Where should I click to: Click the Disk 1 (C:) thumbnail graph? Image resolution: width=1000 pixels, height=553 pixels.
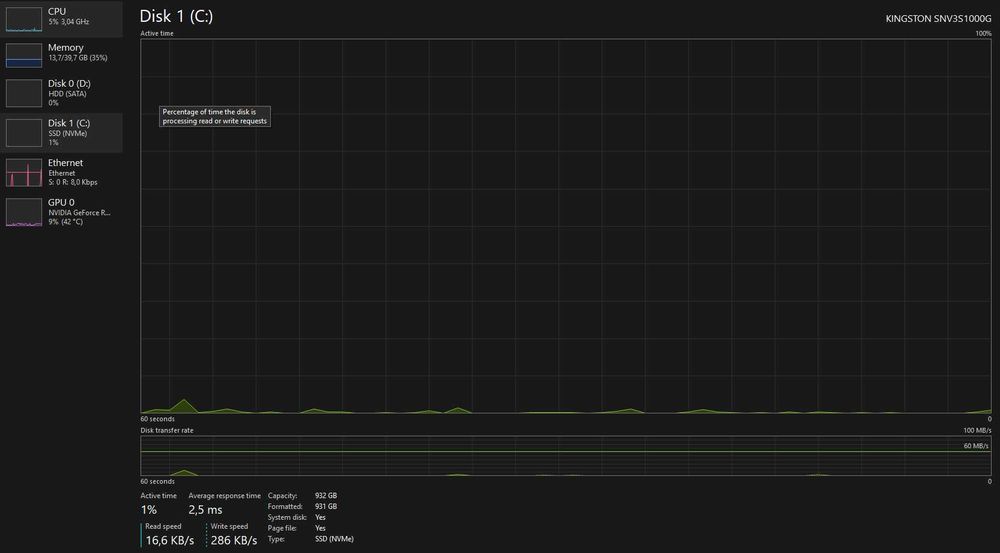pos(24,133)
